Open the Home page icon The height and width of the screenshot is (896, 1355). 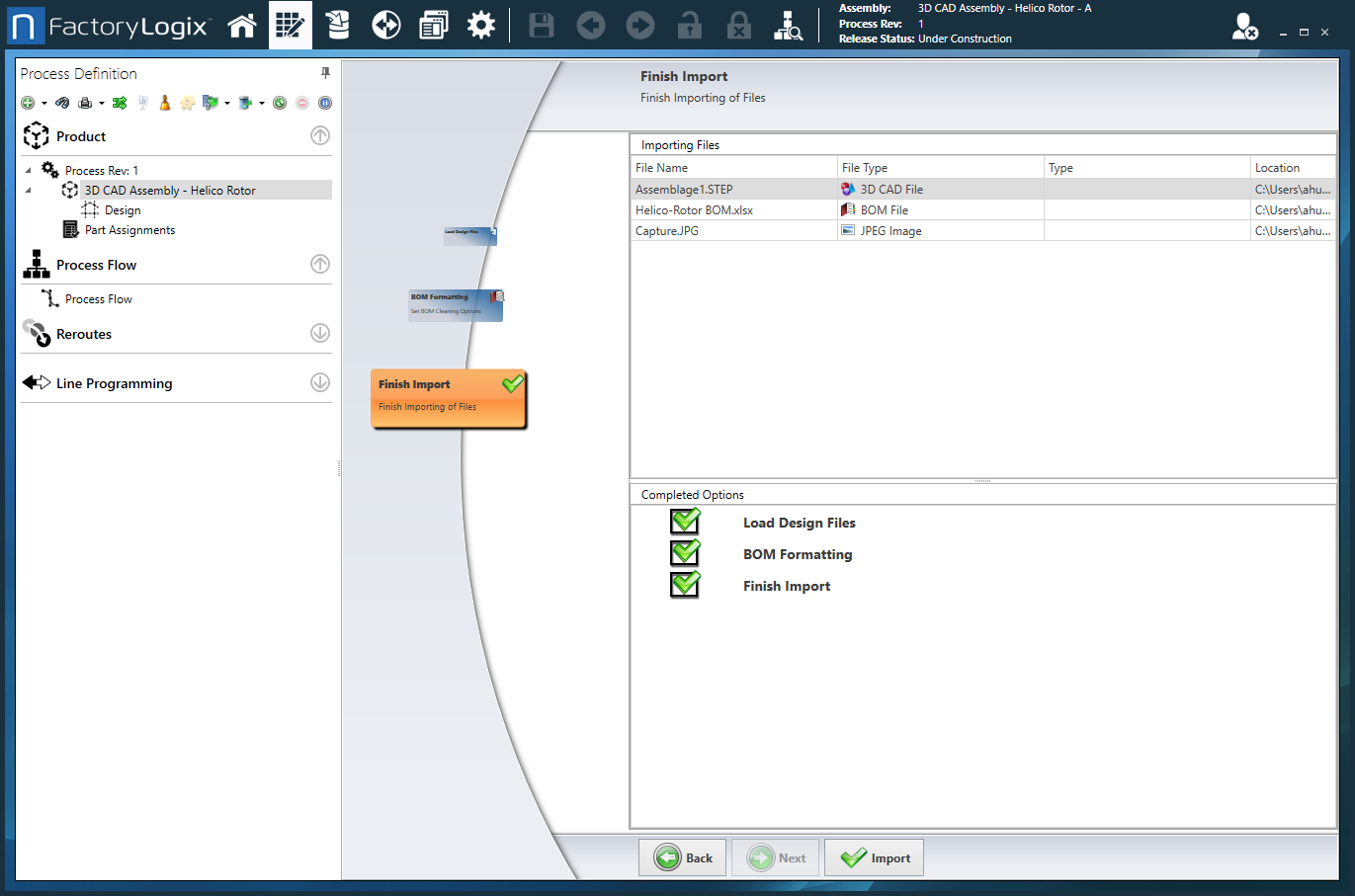point(242,25)
